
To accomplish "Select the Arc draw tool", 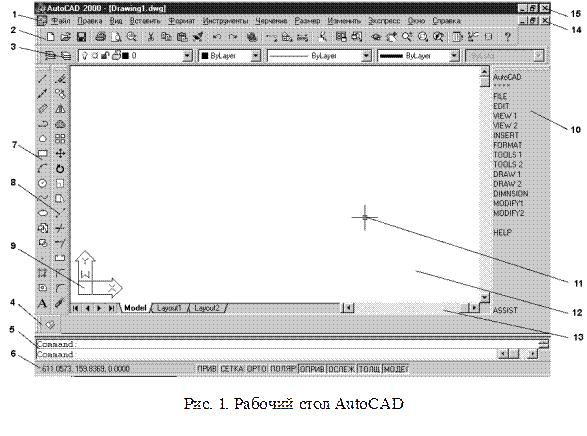I will pos(42,168).
